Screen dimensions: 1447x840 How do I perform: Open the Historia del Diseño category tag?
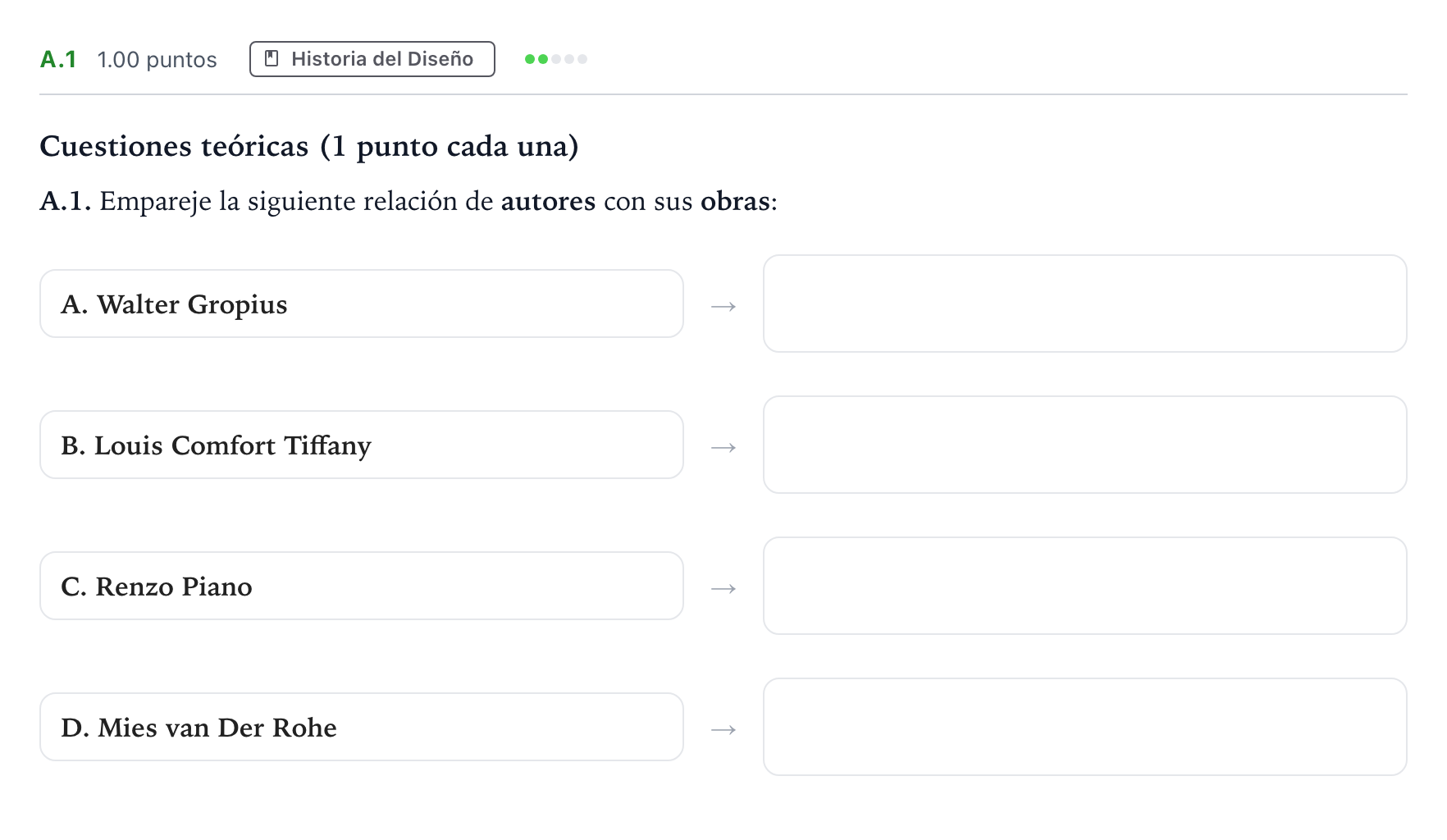coord(372,59)
